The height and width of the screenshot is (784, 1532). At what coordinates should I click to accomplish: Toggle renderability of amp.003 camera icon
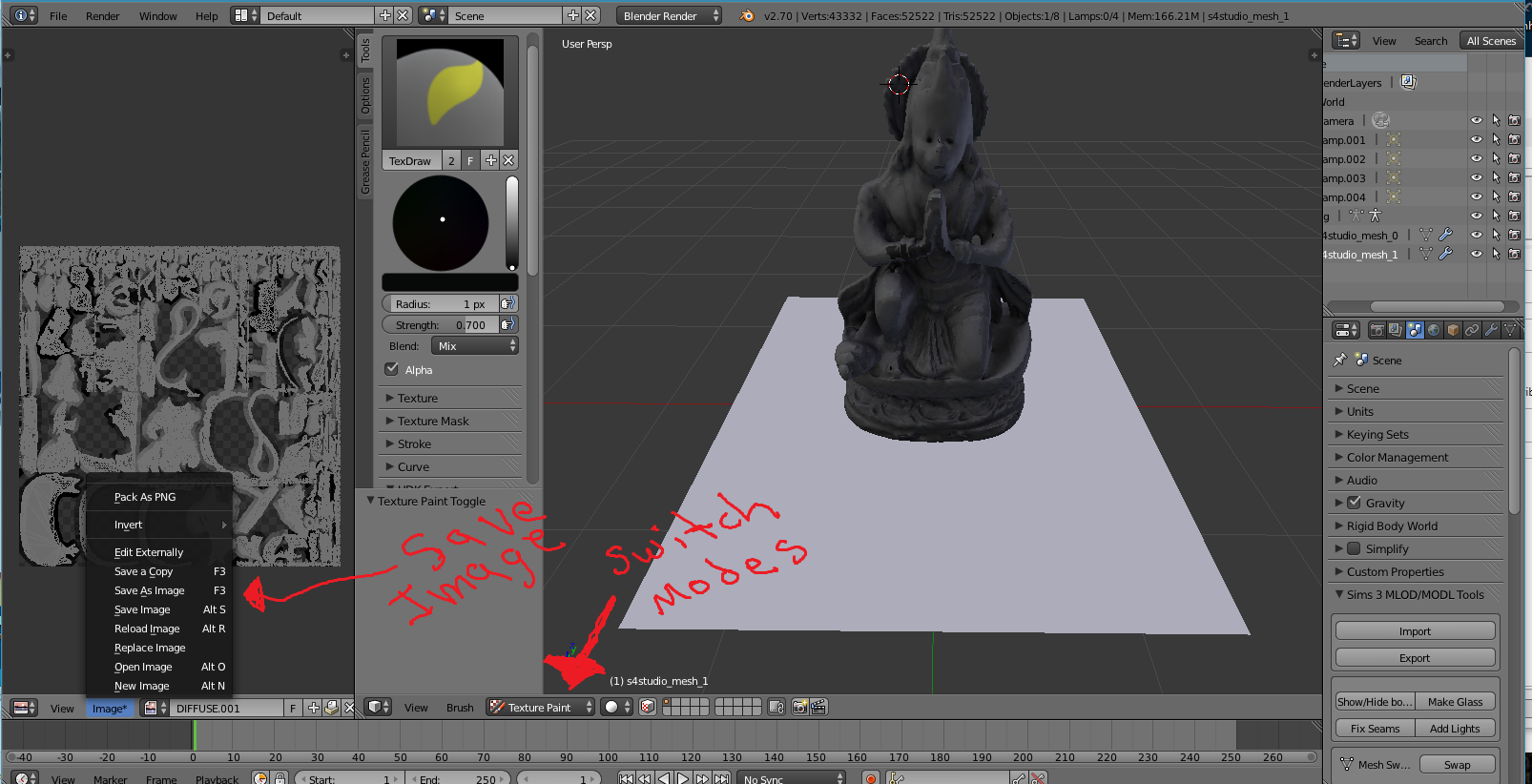(1514, 177)
